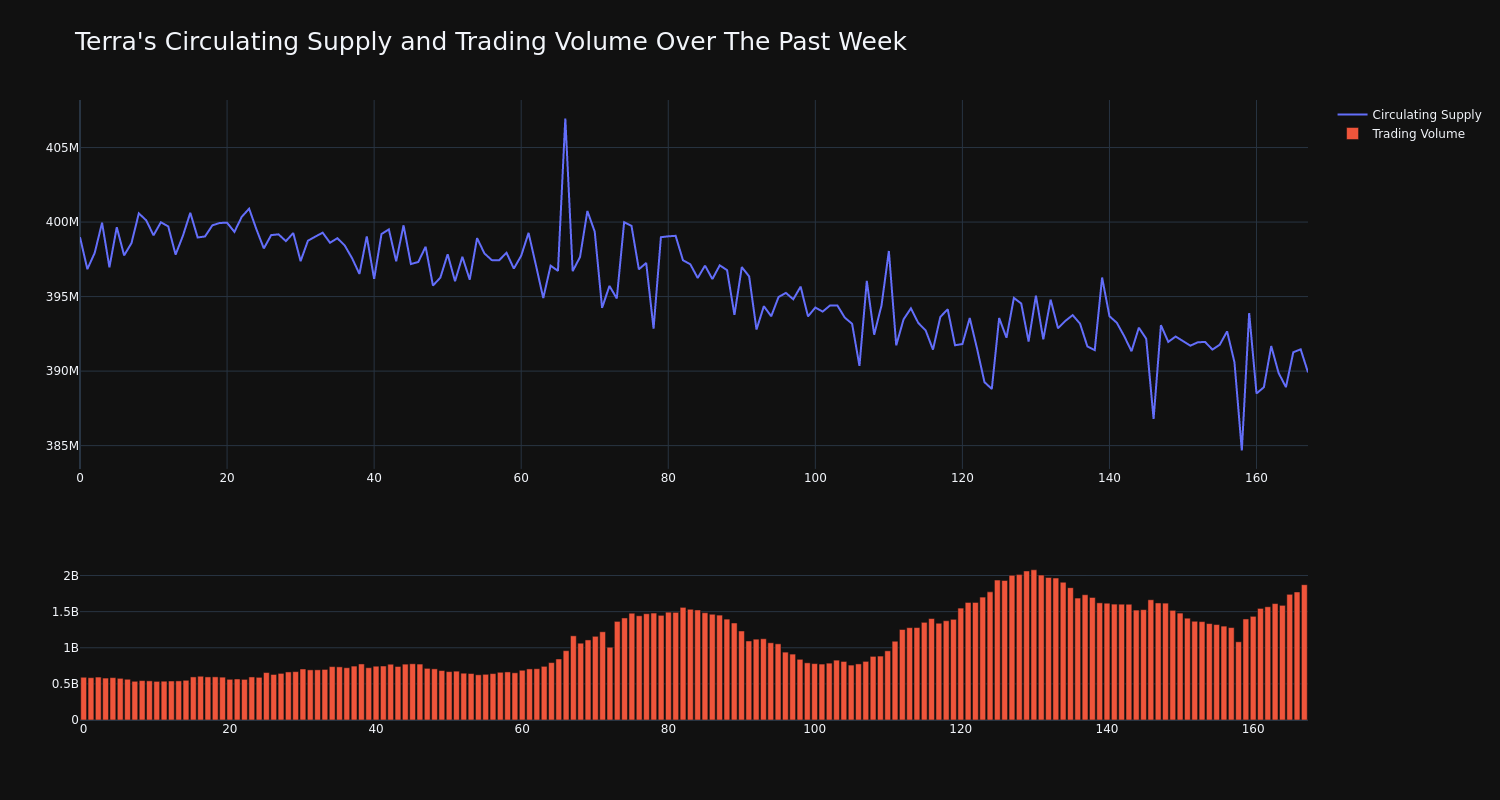Click x-axis tick 40 on volume chart
The image size is (1500, 800).
(x=376, y=729)
